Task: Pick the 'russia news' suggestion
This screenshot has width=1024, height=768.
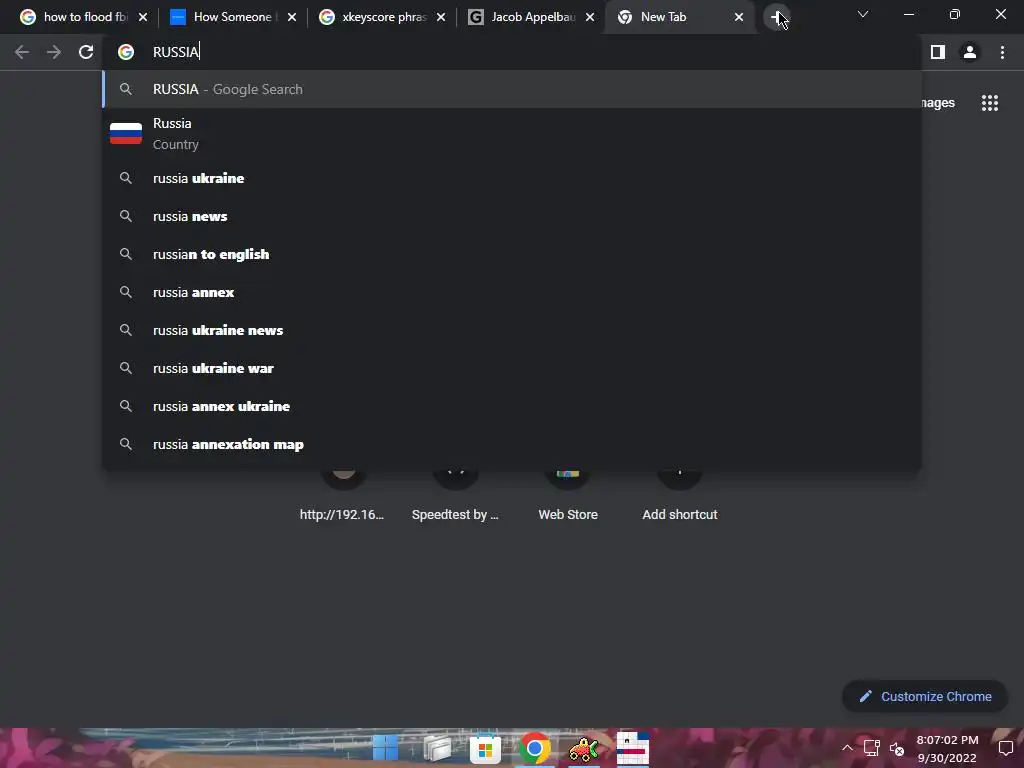Action: click(x=513, y=216)
